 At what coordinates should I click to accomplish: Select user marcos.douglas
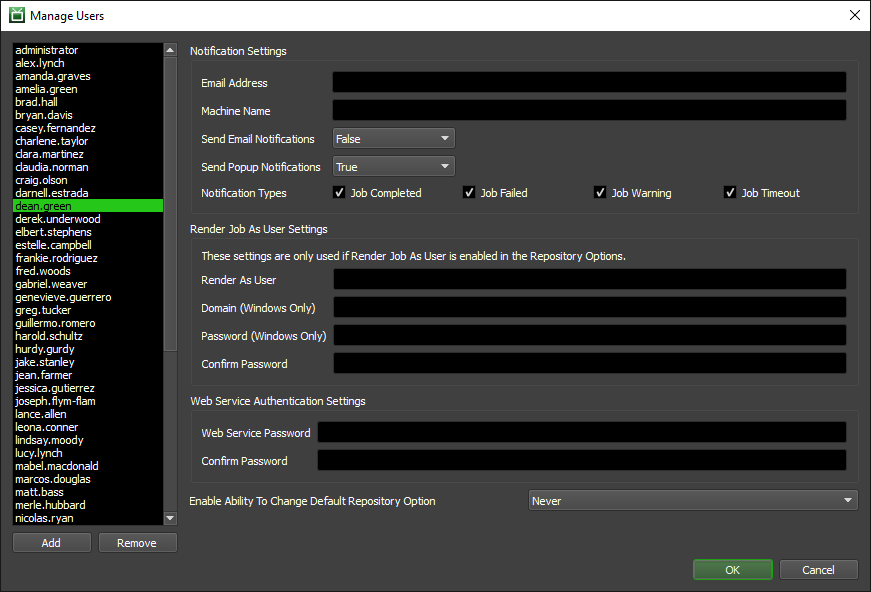88,479
